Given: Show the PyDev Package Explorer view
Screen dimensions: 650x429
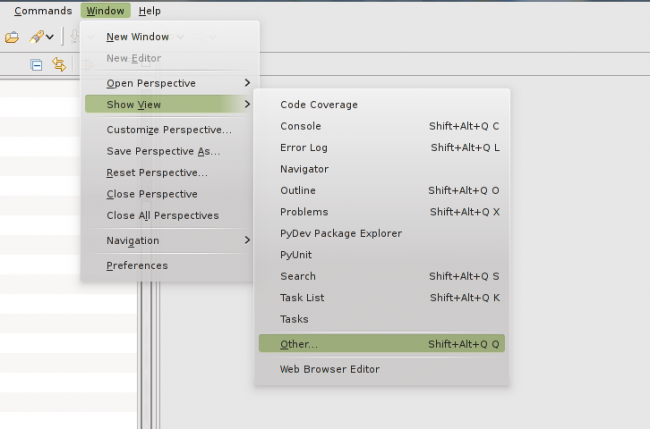Looking at the screenshot, I should pyautogui.click(x=341, y=233).
